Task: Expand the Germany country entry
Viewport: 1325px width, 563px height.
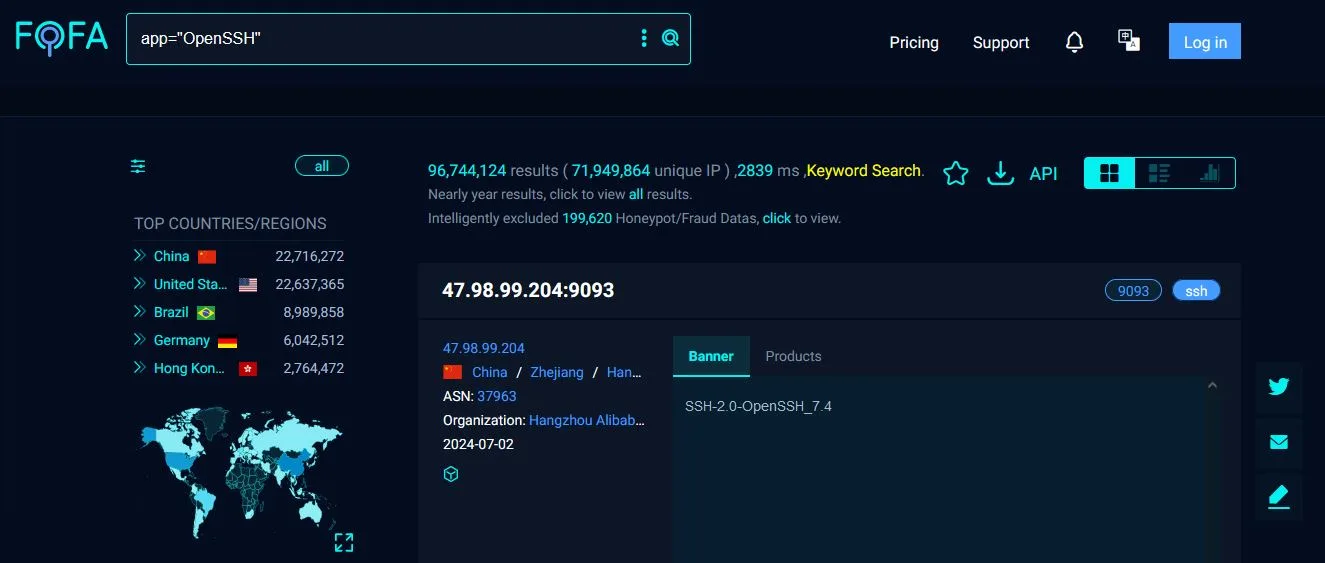Action: coord(139,340)
